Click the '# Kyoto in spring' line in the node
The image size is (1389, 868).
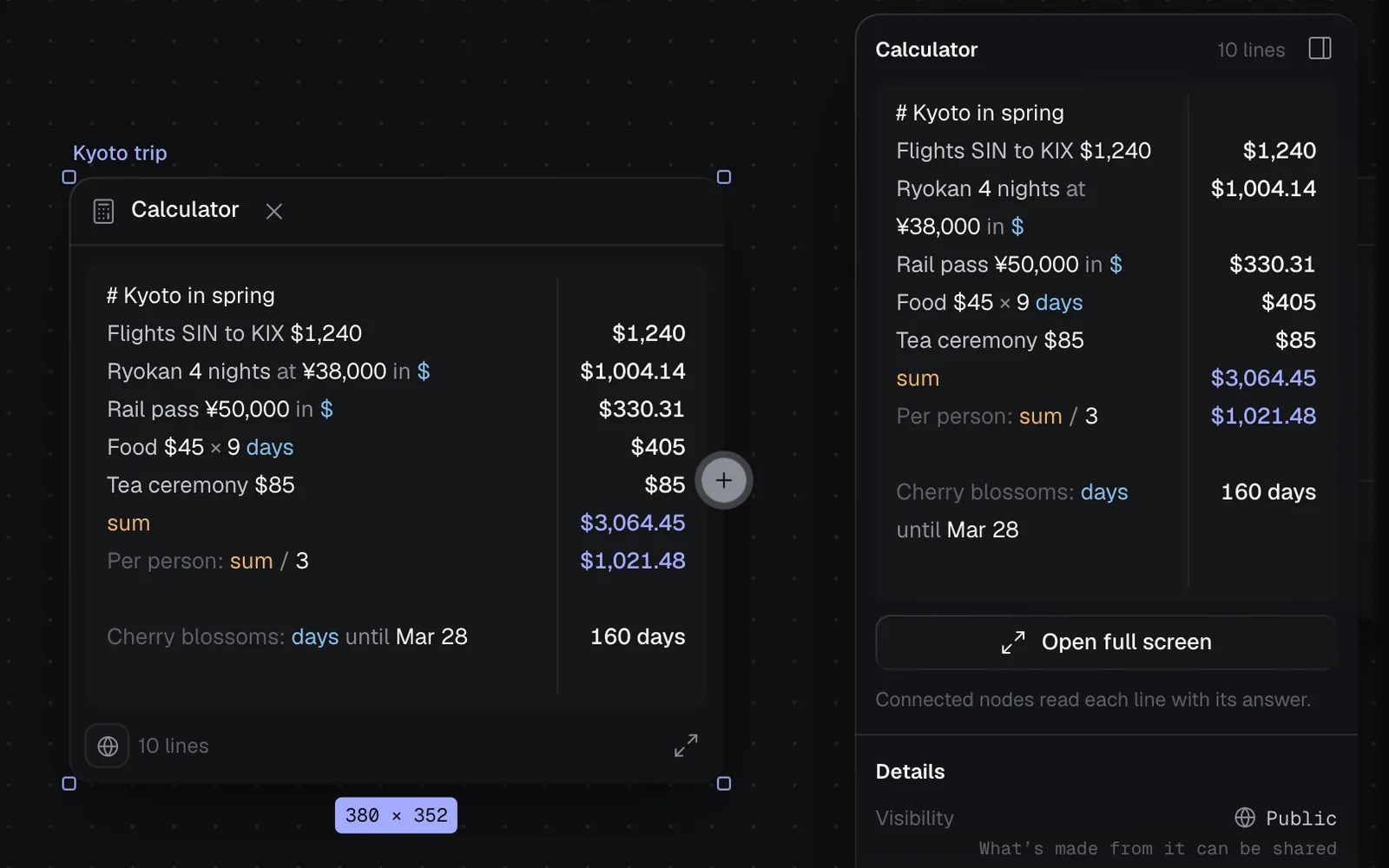tap(191, 296)
